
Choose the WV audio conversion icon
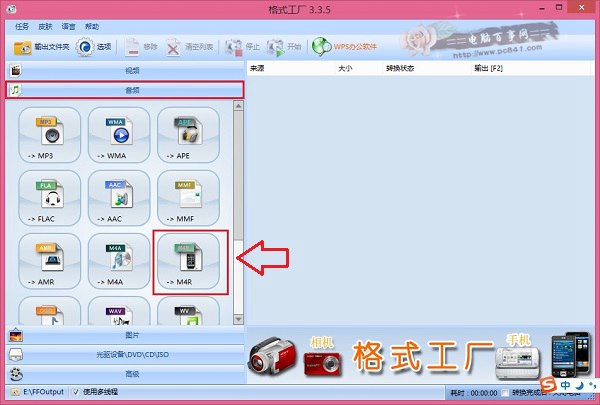click(x=188, y=312)
